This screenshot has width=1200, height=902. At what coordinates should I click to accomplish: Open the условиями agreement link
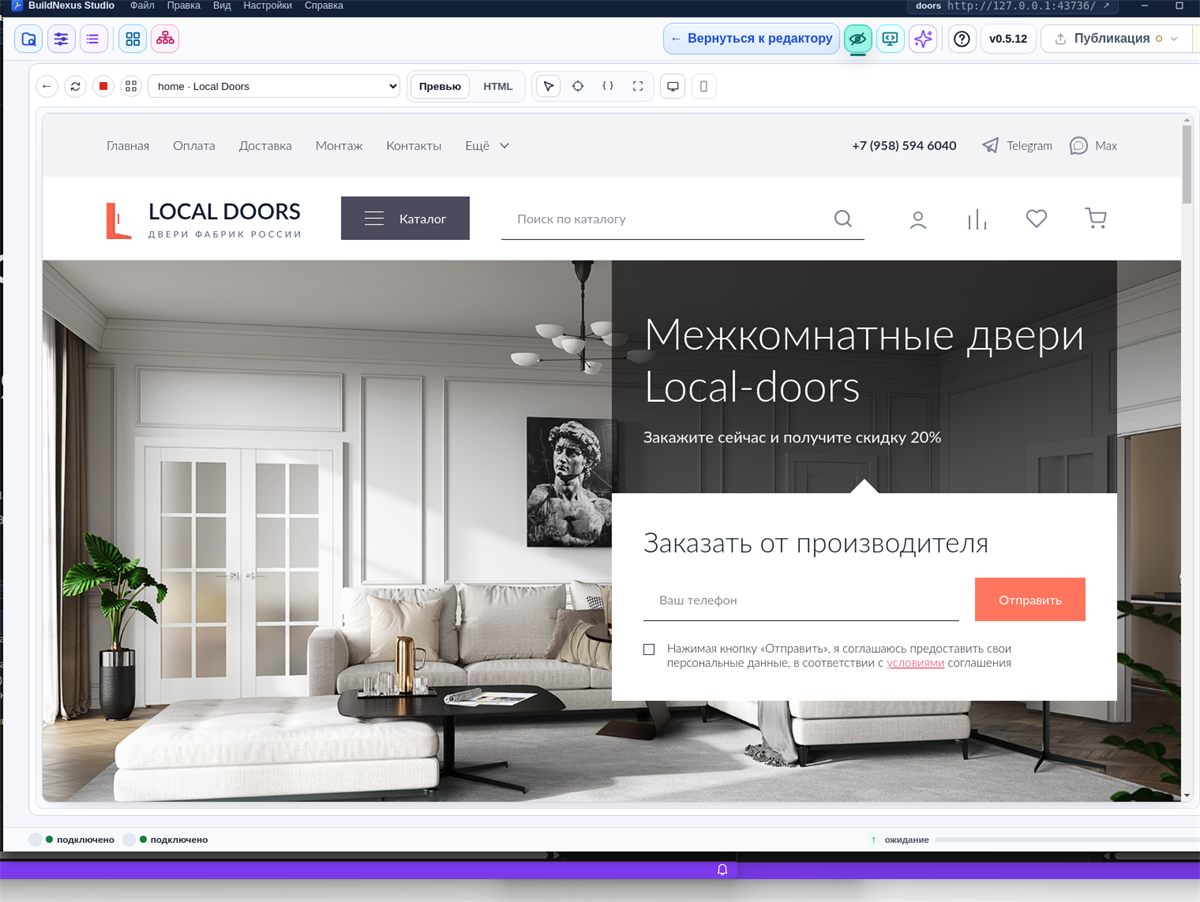click(915, 663)
